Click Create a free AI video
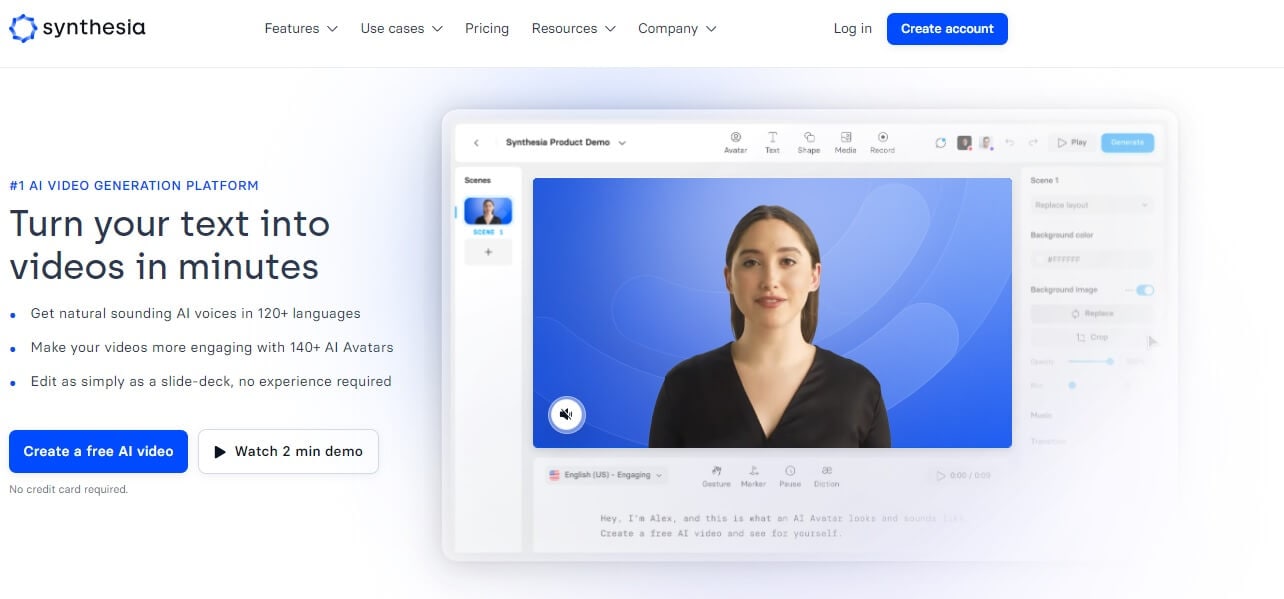 pos(98,451)
